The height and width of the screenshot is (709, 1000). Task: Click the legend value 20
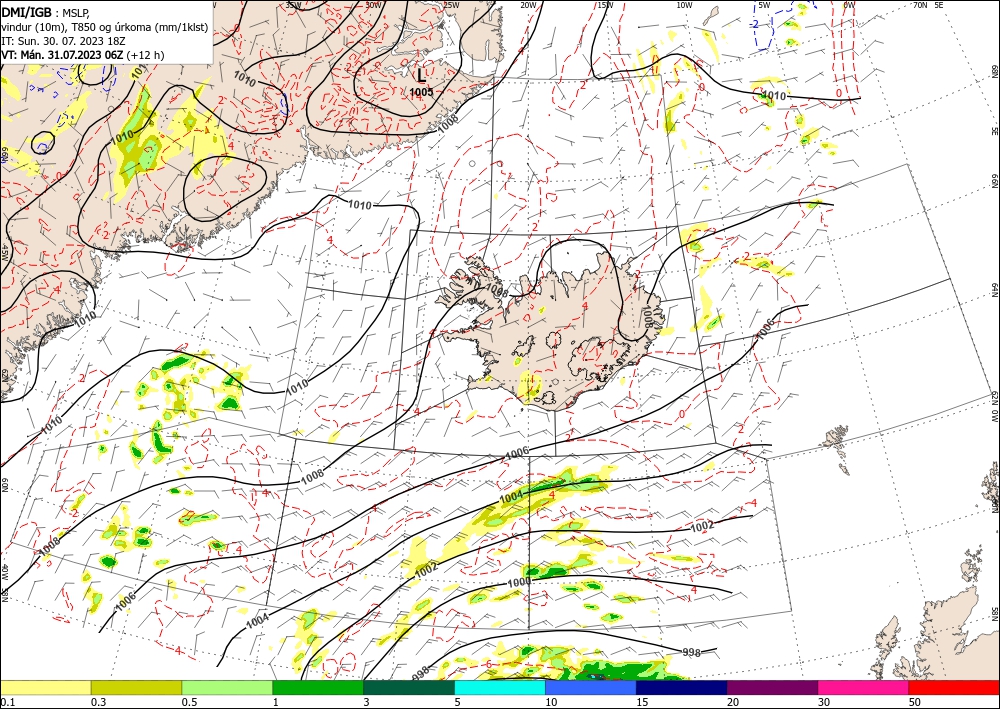click(733, 702)
